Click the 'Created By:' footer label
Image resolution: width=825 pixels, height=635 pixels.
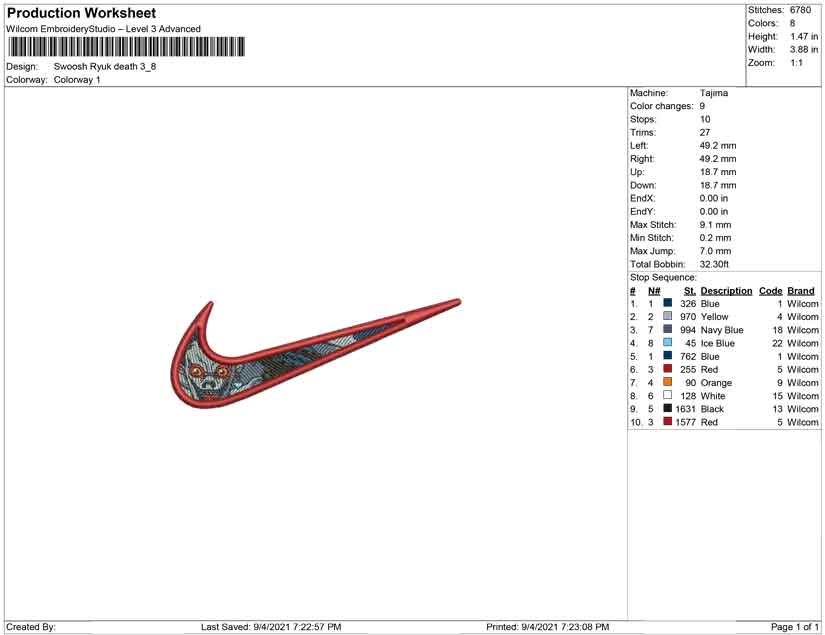pos(31,627)
